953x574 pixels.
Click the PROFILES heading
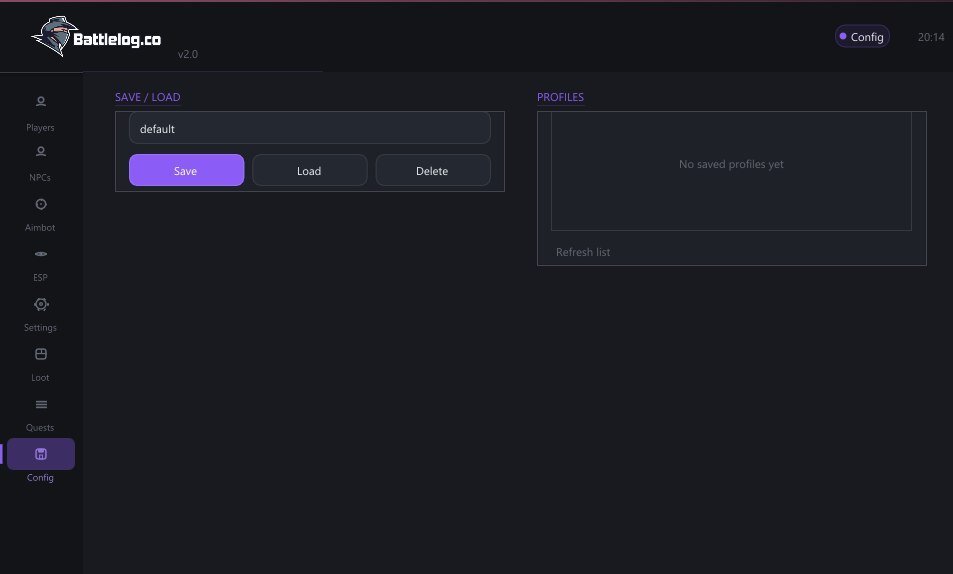[560, 97]
